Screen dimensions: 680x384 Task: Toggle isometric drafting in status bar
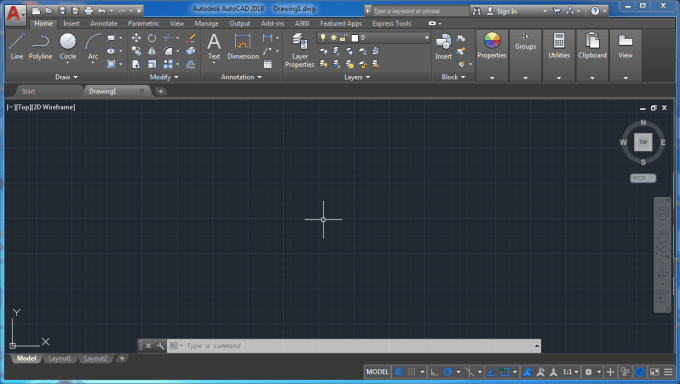(469, 372)
